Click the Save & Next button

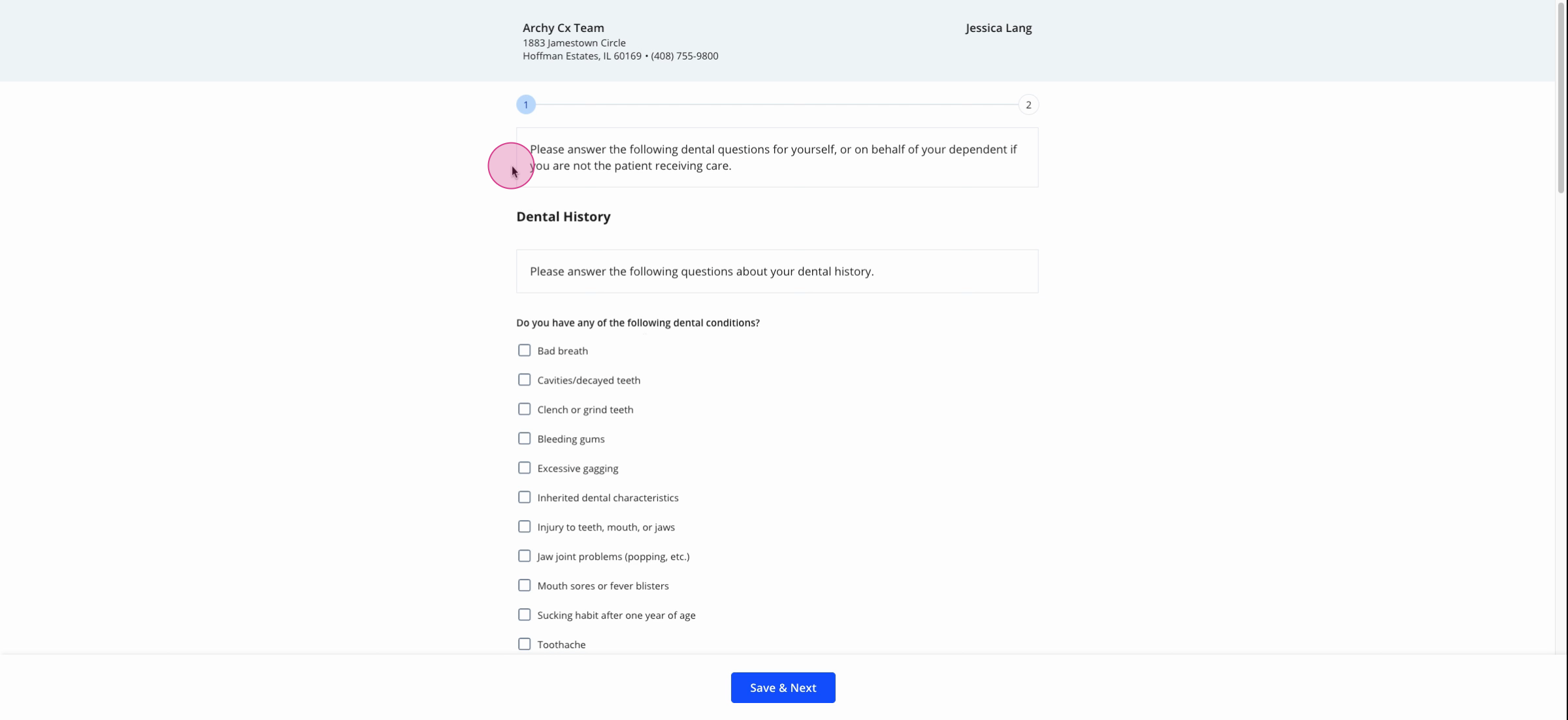click(x=783, y=688)
